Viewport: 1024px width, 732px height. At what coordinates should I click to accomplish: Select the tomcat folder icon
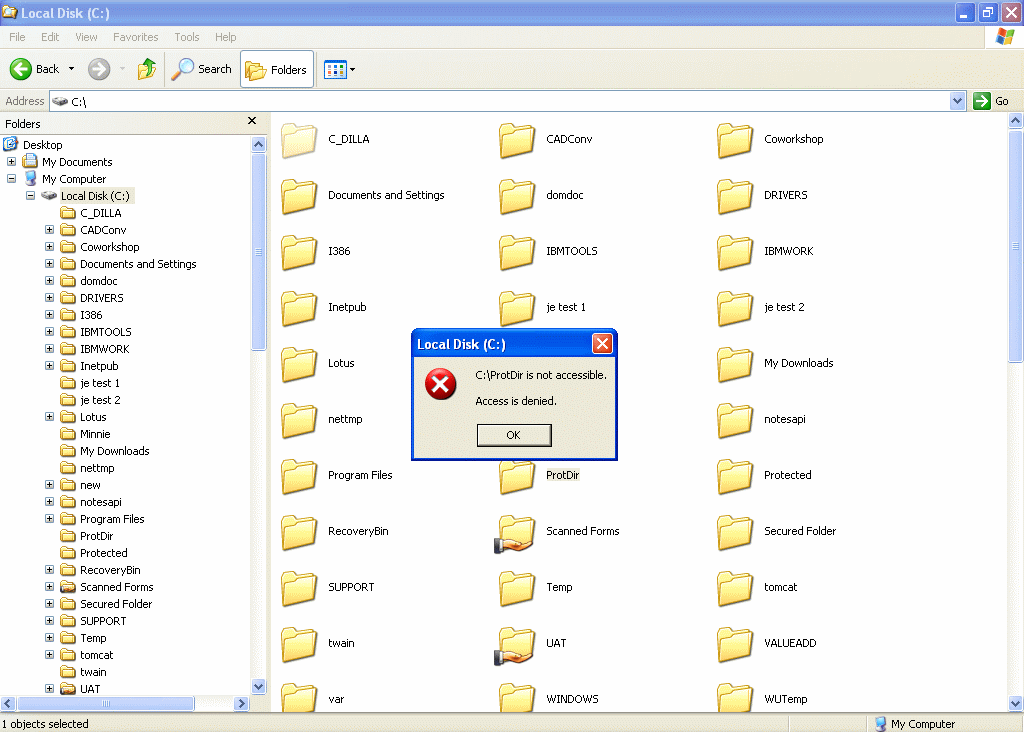[735, 588]
